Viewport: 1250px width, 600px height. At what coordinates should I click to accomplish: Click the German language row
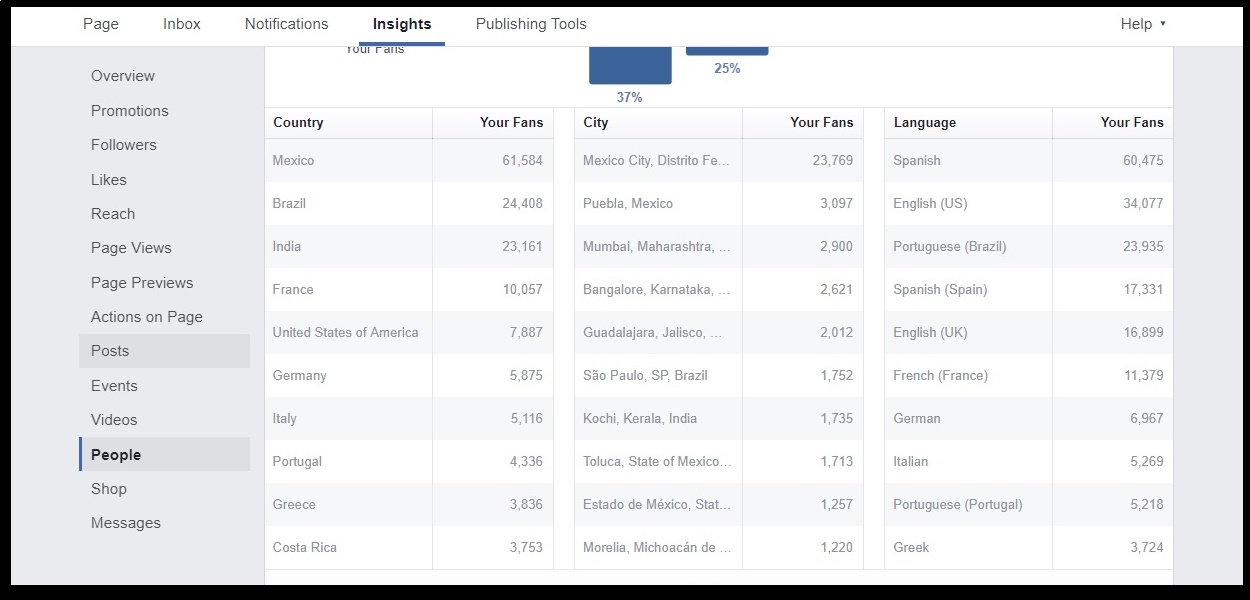tap(1029, 418)
